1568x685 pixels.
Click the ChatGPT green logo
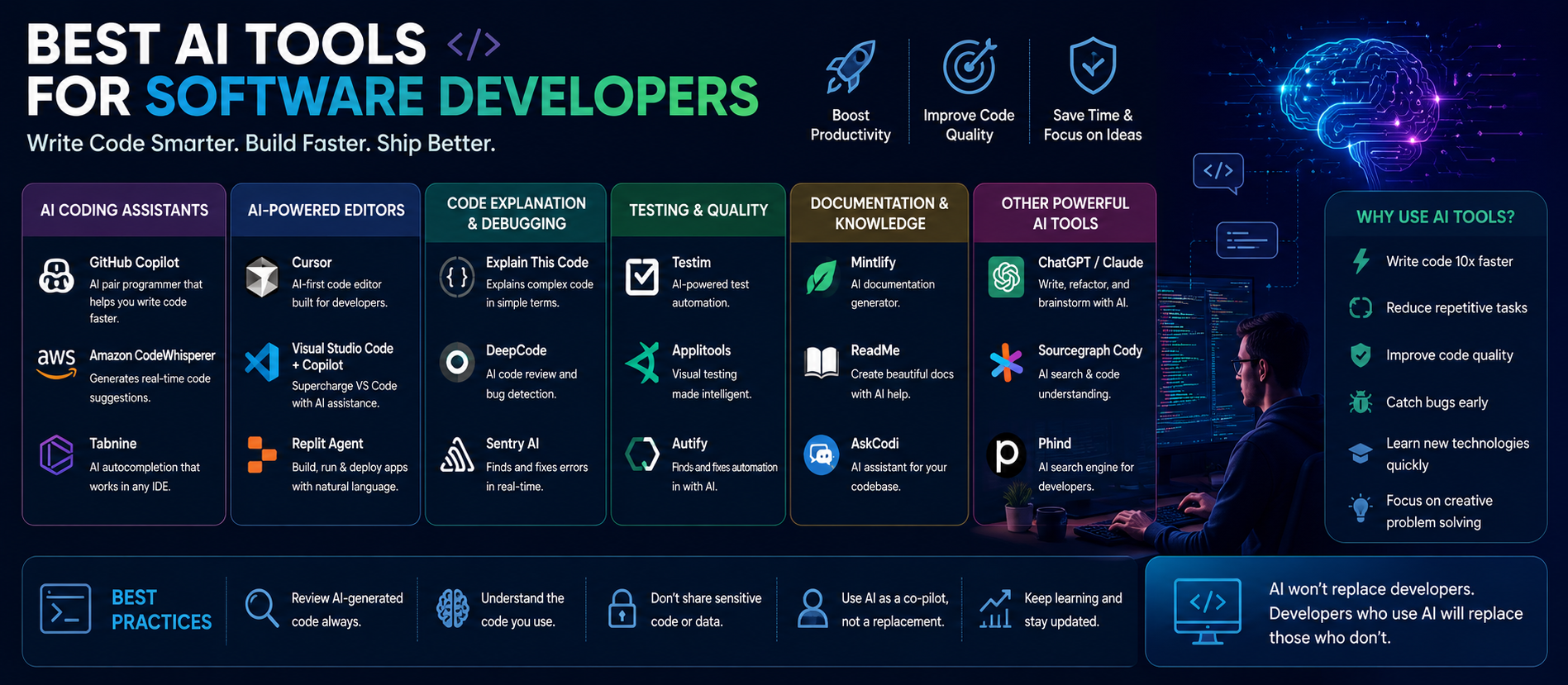1006,276
